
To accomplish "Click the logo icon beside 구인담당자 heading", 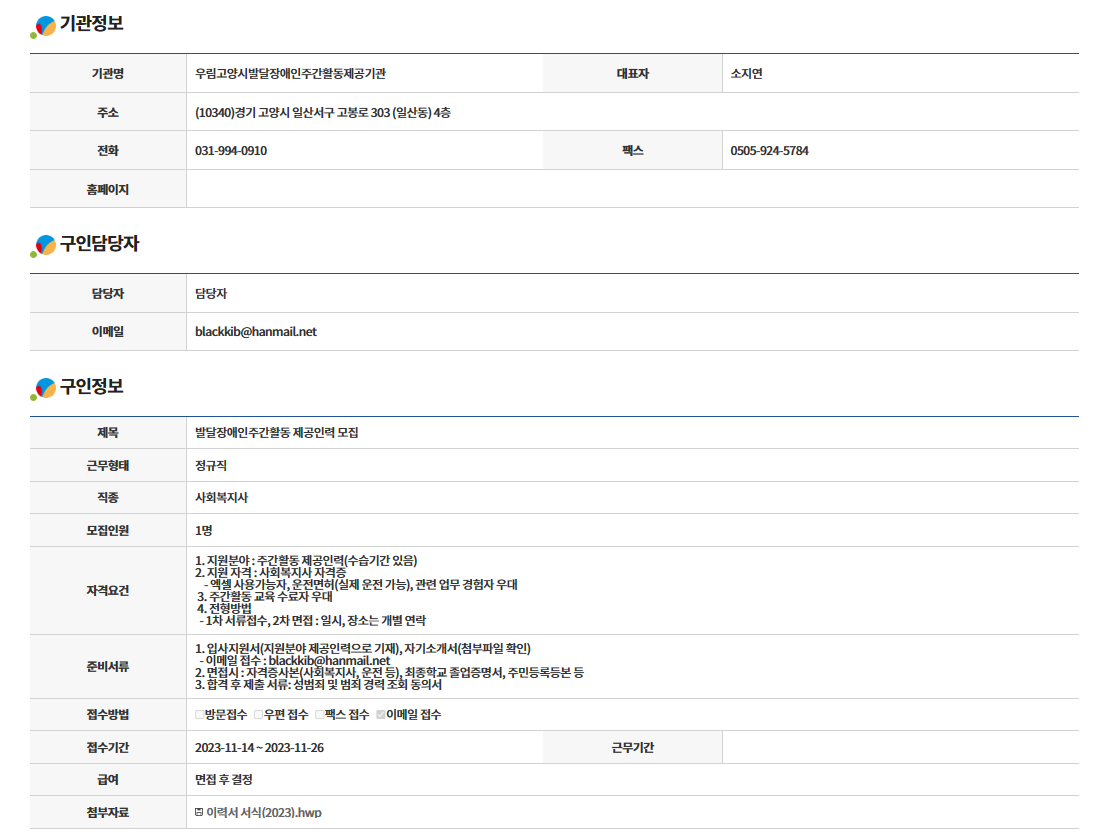I will coord(44,245).
